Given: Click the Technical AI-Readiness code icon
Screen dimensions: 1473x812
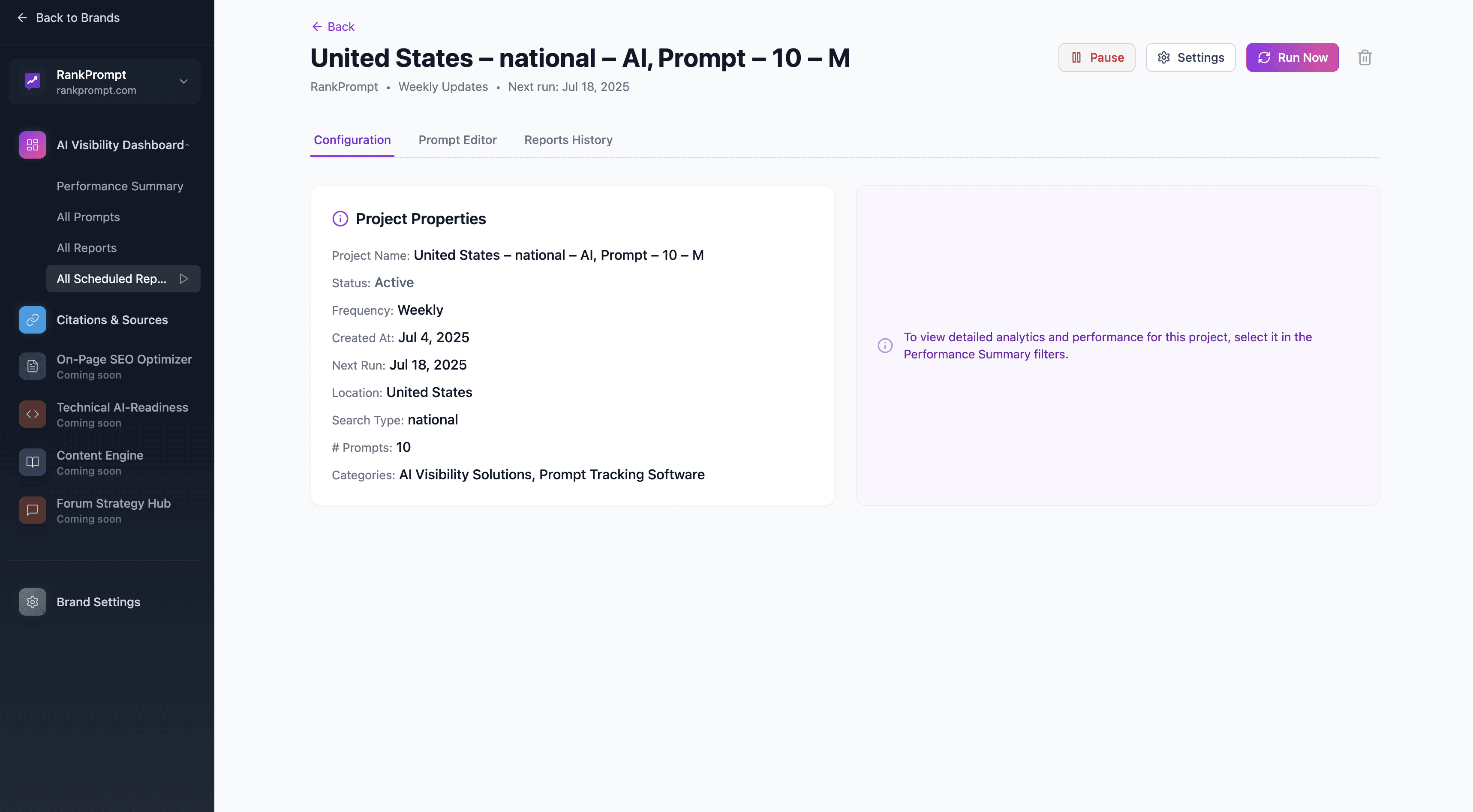Looking at the screenshot, I should point(33,415).
